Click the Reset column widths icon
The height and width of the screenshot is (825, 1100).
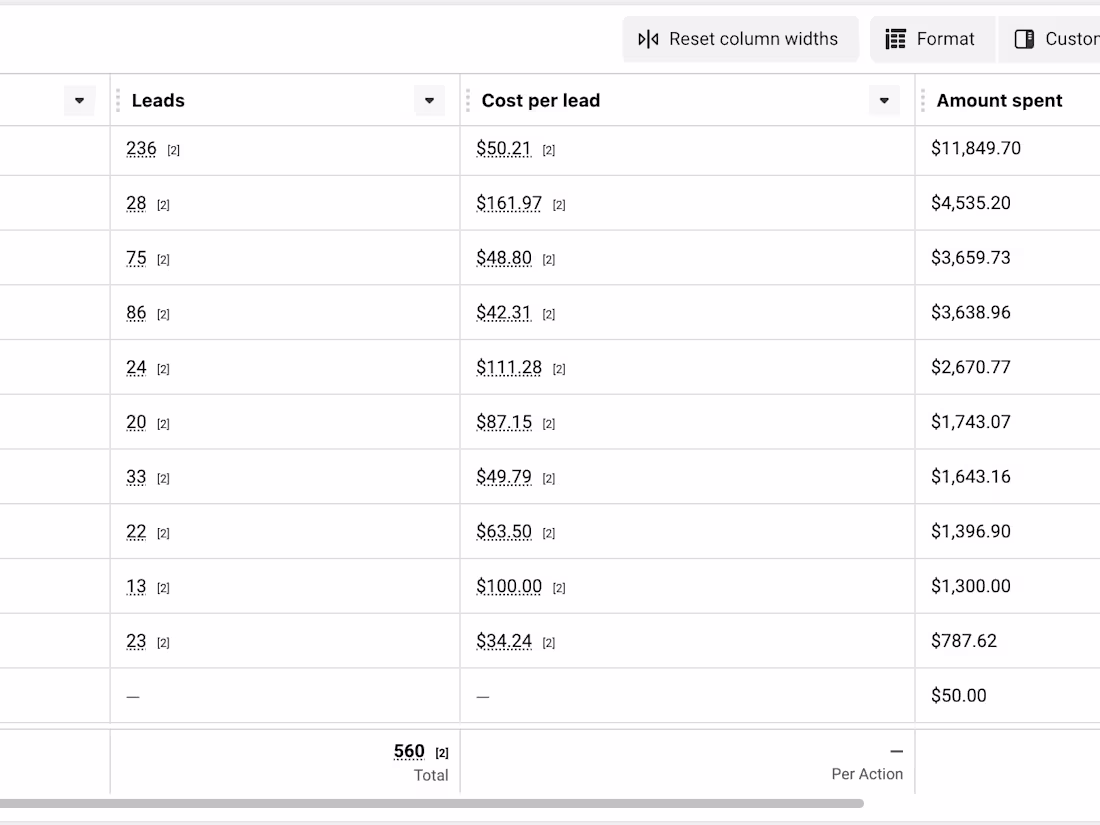click(x=648, y=39)
